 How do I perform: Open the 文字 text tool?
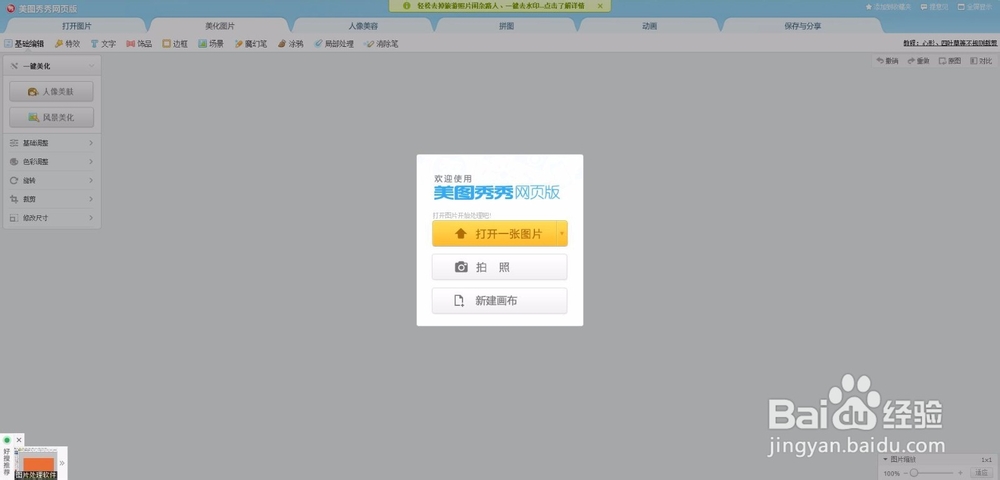click(103, 44)
